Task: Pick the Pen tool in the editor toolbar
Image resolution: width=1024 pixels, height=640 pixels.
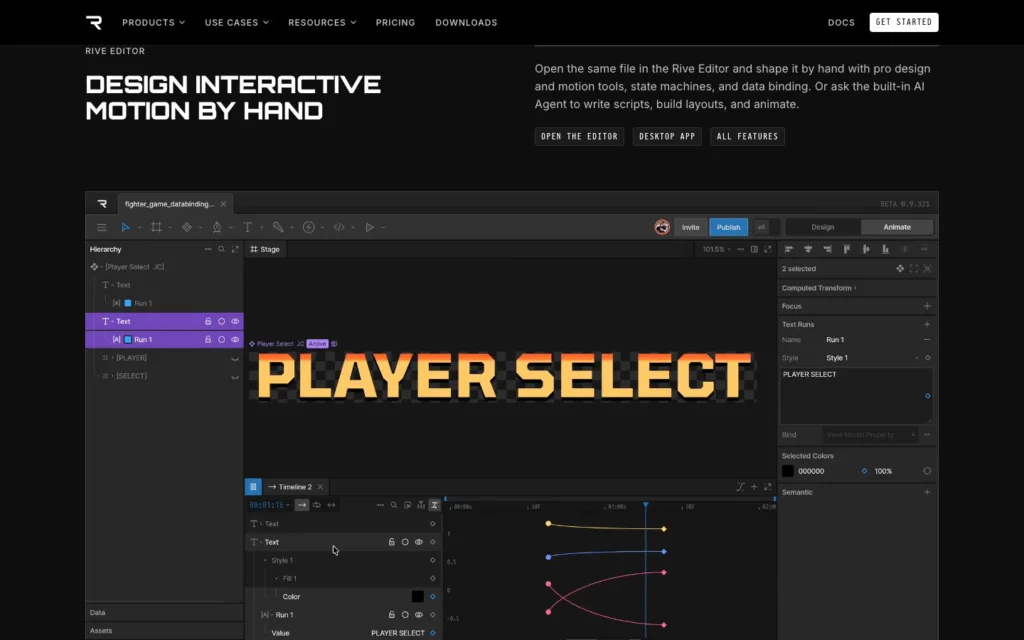Action: 217,227
